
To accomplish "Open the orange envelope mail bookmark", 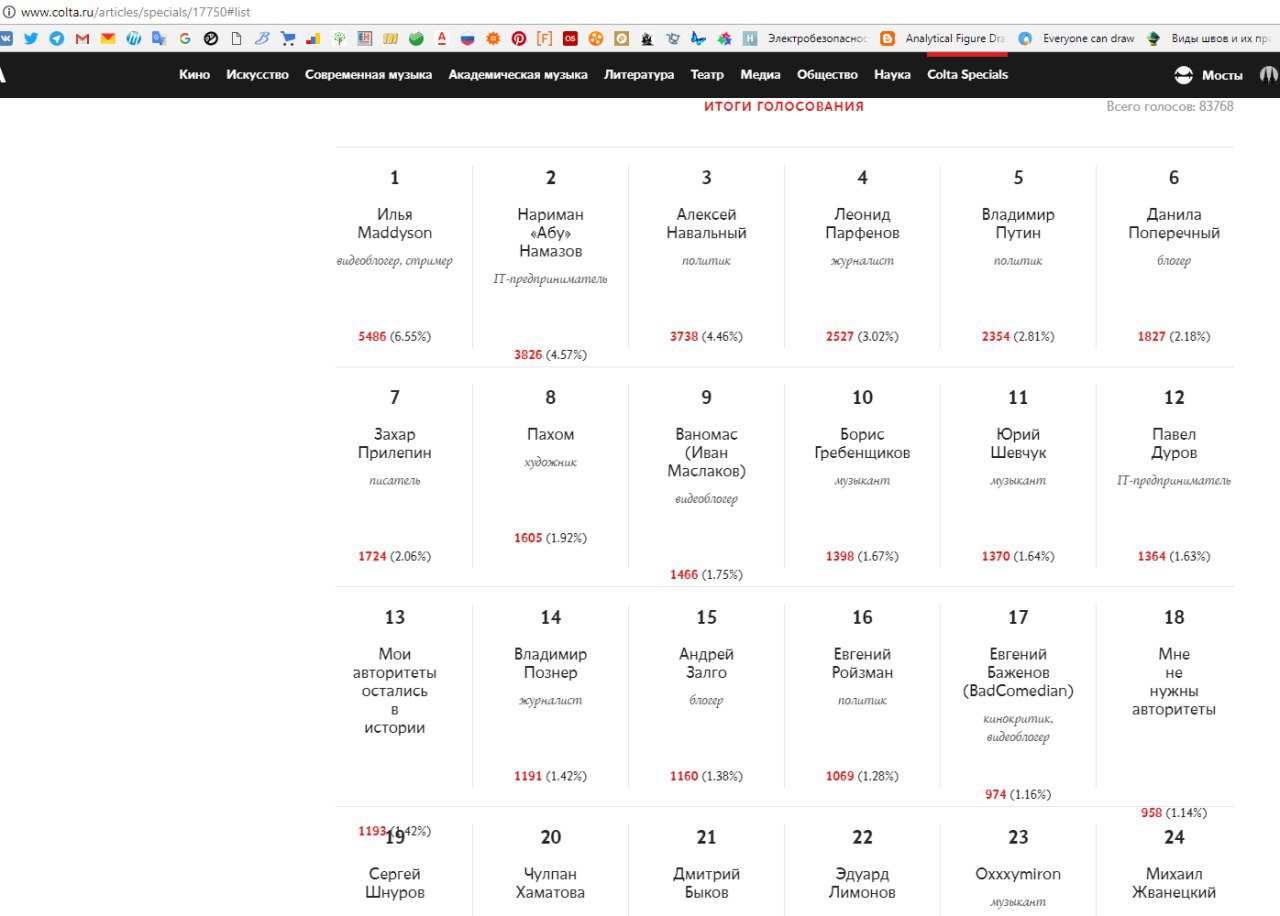I will tap(108, 39).
